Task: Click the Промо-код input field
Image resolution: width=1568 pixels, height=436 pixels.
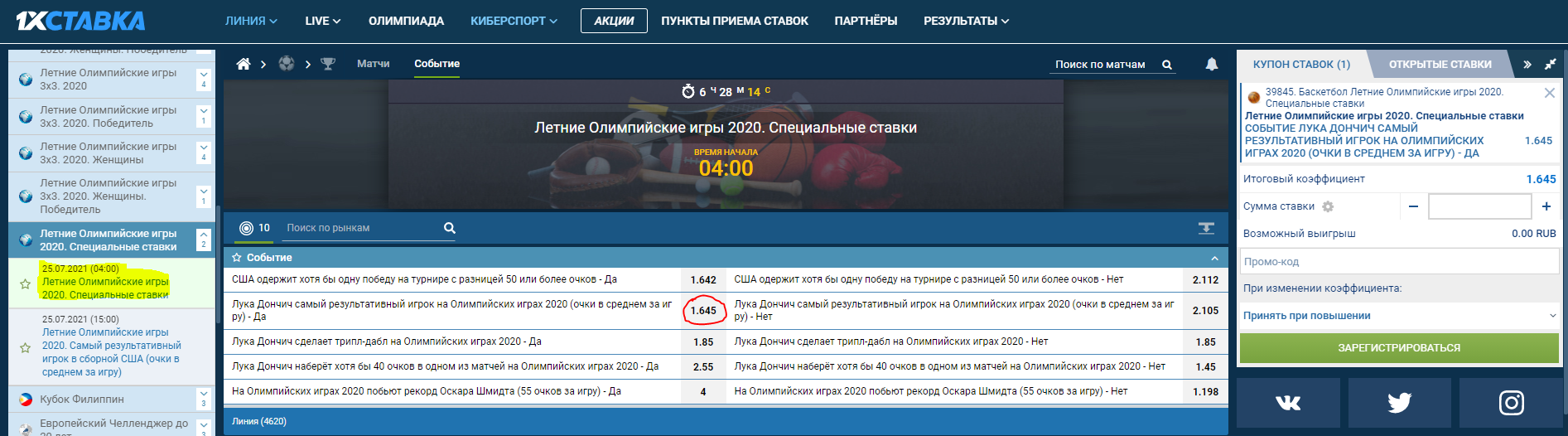Action: (1399, 262)
